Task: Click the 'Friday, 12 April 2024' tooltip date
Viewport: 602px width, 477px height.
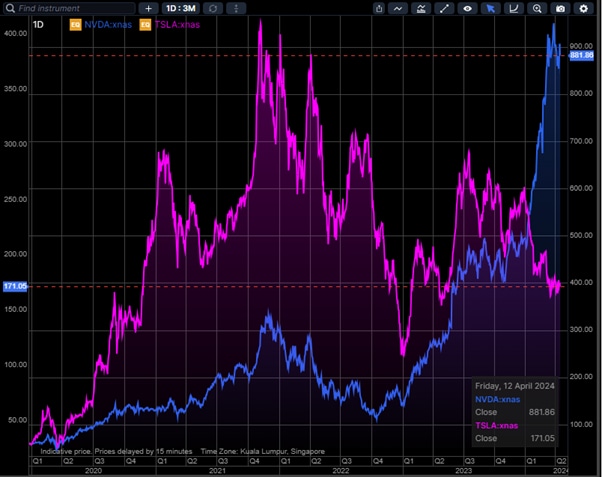Action: point(515,386)
